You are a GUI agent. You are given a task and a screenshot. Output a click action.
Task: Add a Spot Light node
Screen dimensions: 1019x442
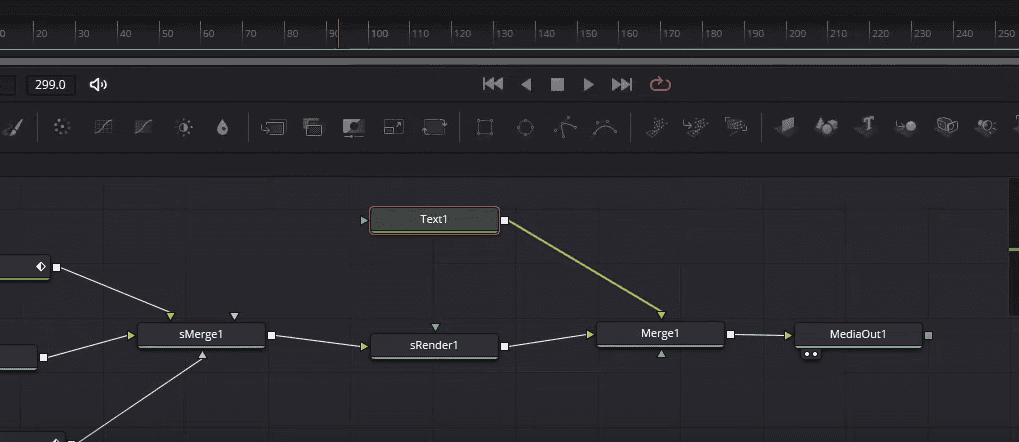tap(987, 126)
